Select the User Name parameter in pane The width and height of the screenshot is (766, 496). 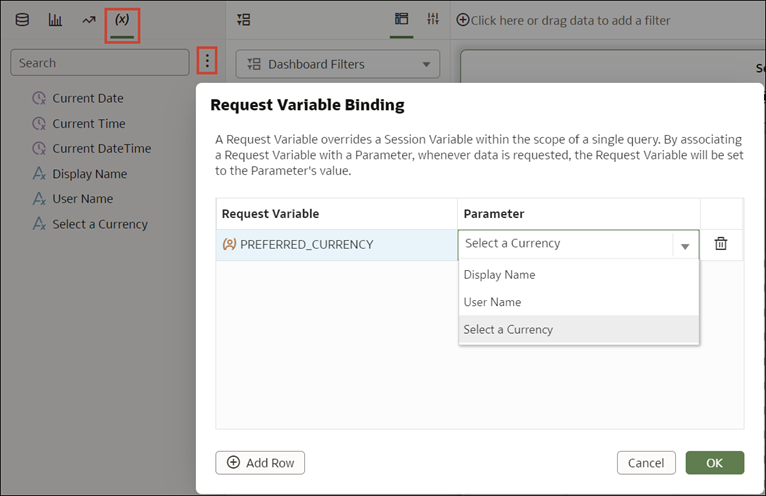click(x=83, y=199)
